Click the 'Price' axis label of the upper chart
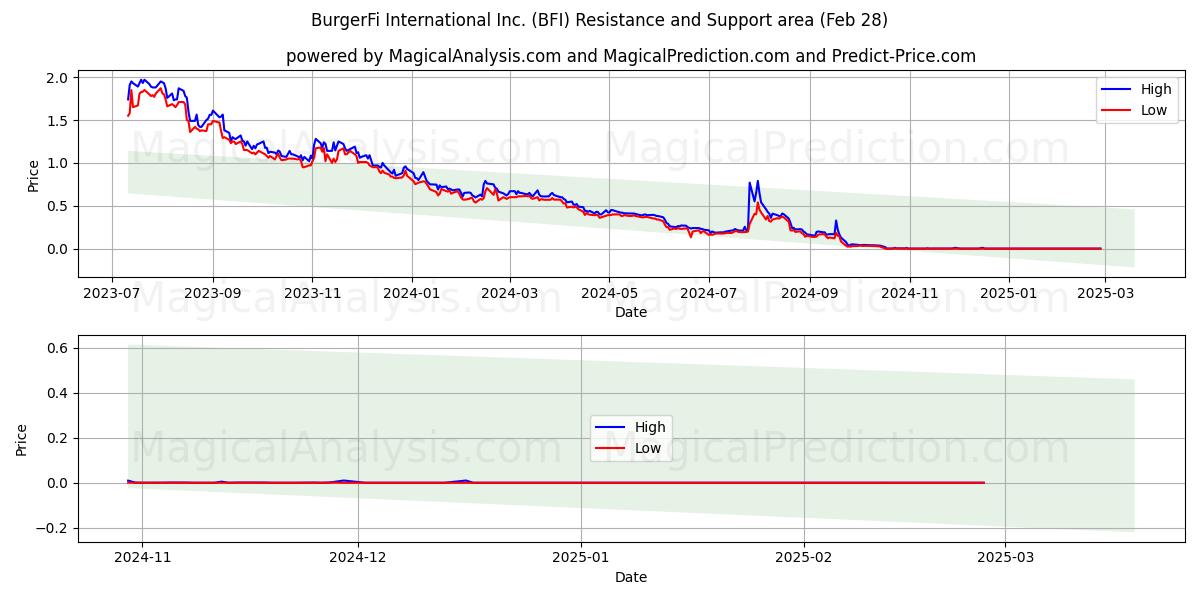This screenshot has height=600, width=1200. [33, 175]
